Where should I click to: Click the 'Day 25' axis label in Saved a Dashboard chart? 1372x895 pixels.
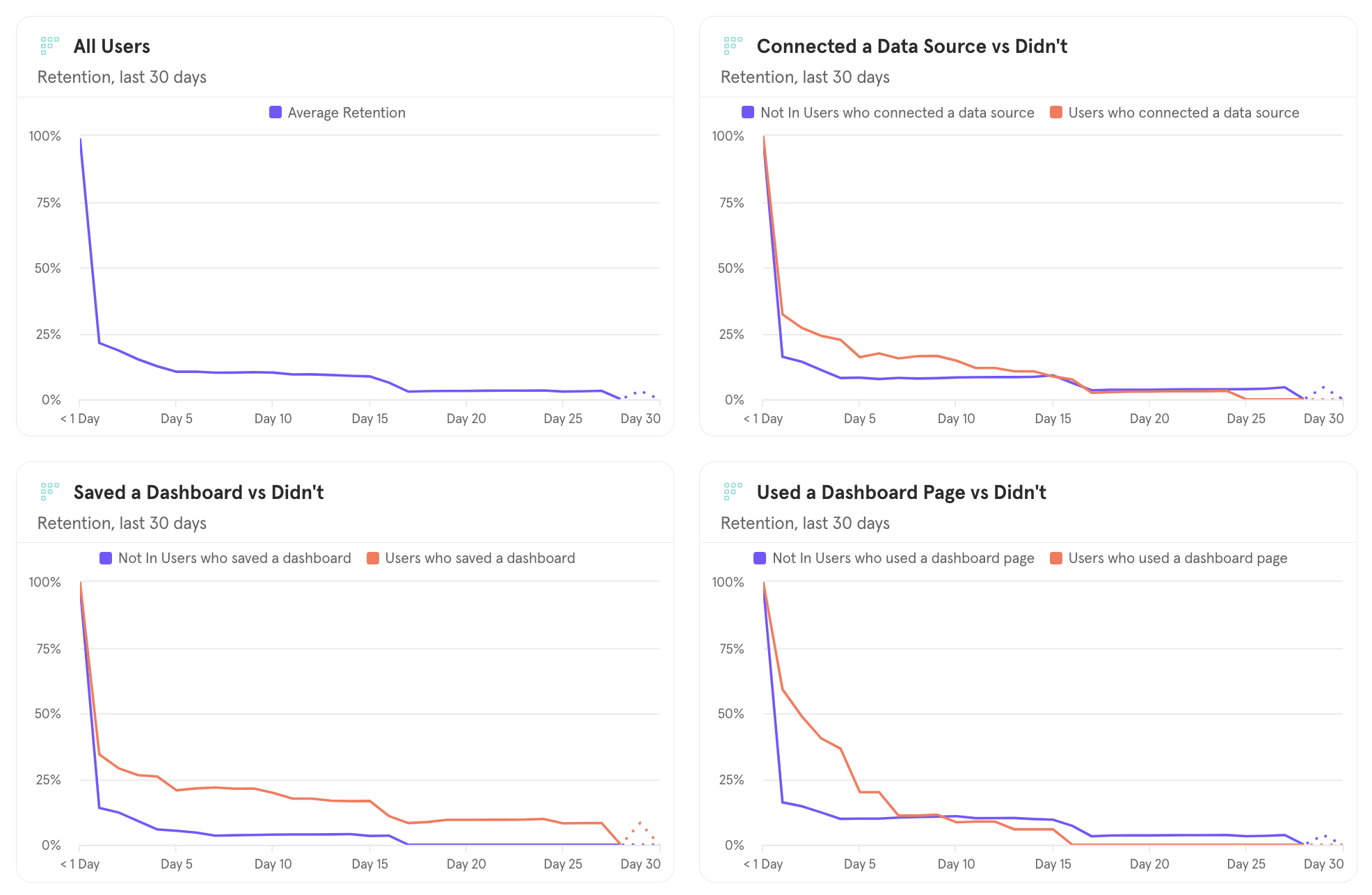pyautogui.click(x=563, y=864)
